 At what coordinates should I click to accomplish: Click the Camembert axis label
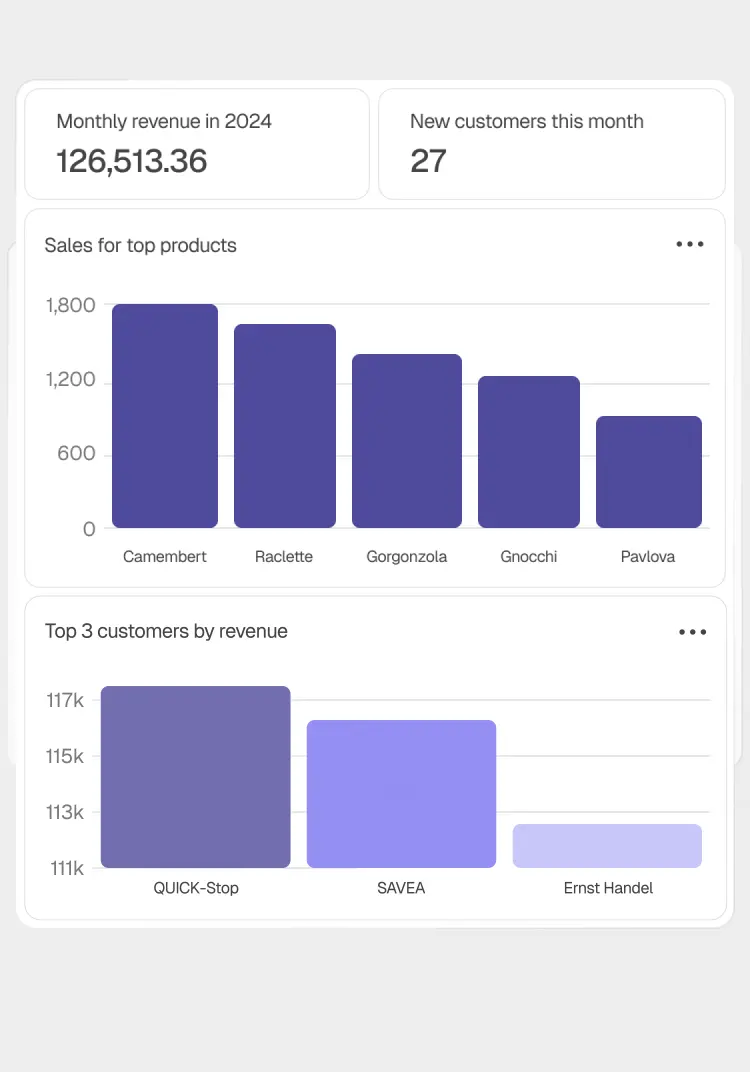point(165,556)
